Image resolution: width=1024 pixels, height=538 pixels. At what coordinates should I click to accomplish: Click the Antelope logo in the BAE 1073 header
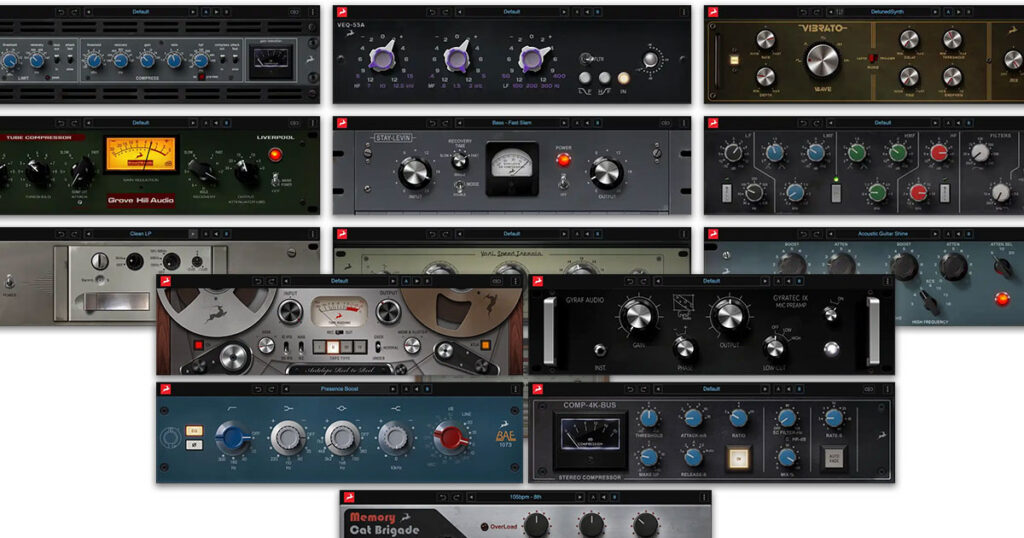[x=166, y=389]
